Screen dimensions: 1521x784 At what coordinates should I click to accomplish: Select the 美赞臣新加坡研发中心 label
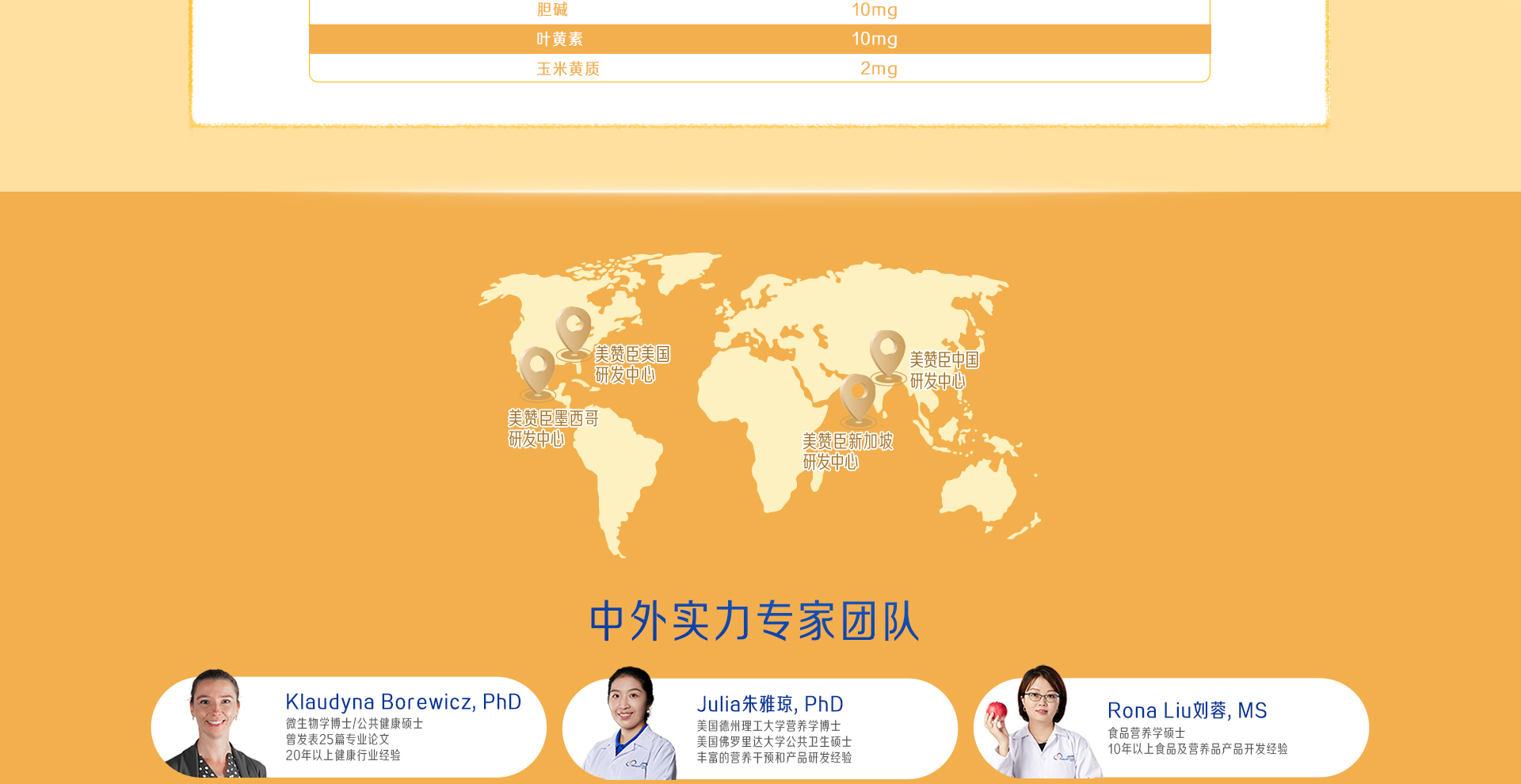848,451
